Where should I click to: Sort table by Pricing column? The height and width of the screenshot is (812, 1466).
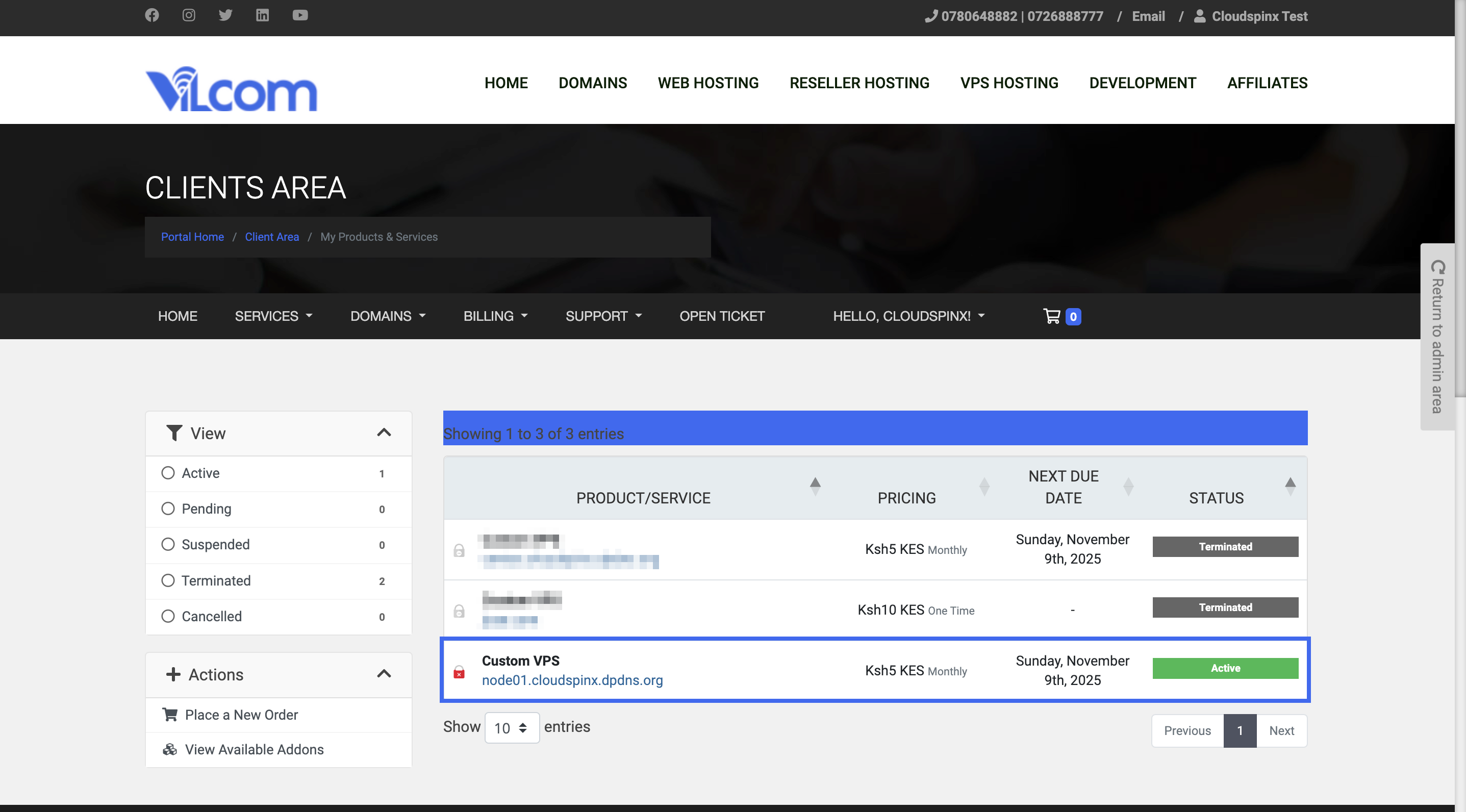pos(906,498)
